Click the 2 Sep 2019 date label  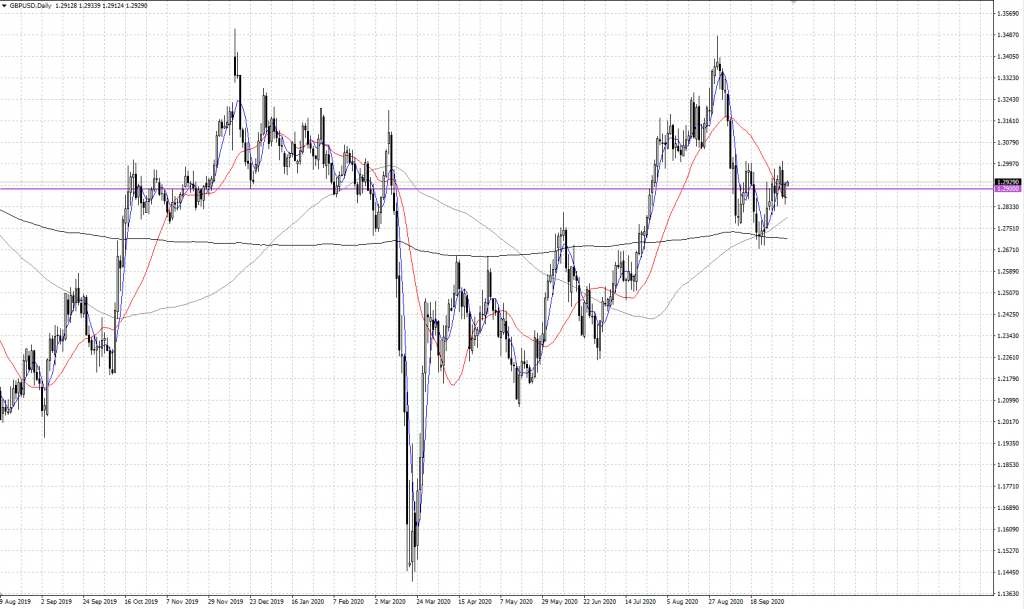click(56, 603)
